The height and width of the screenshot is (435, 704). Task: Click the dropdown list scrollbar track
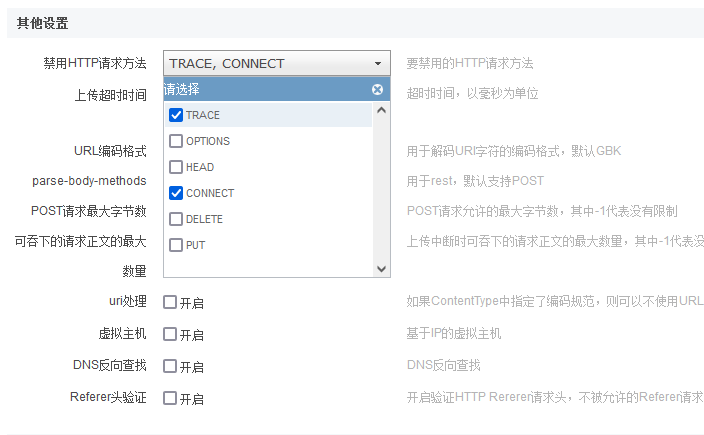point(382,189)
